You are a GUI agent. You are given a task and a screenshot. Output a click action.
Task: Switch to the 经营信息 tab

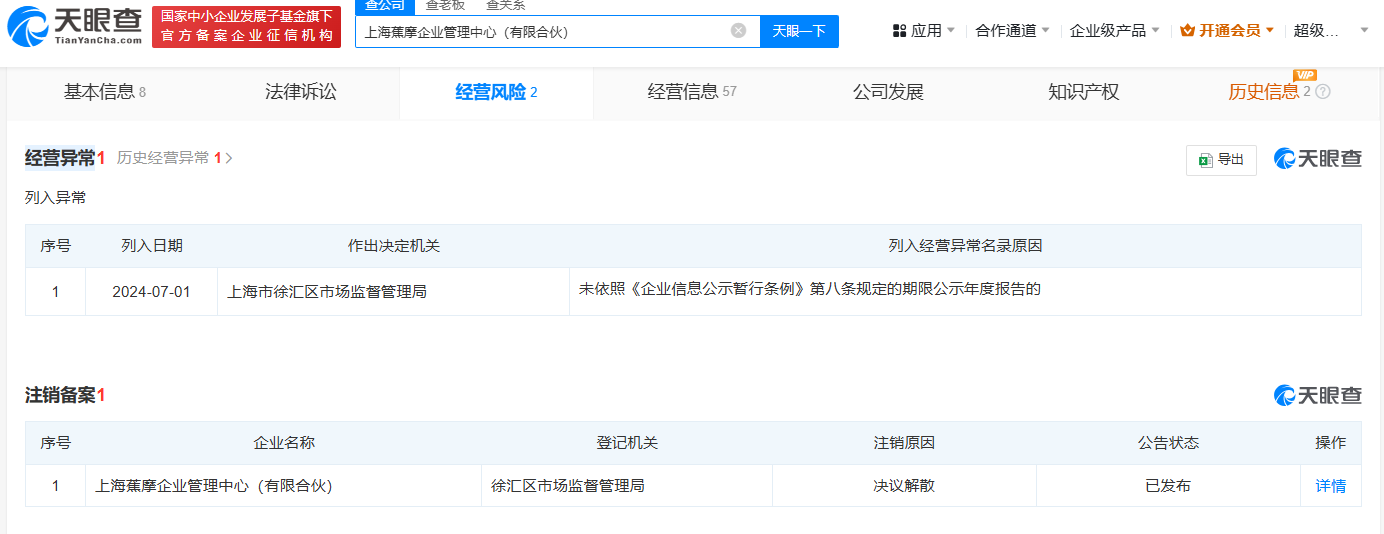(691, 92)
